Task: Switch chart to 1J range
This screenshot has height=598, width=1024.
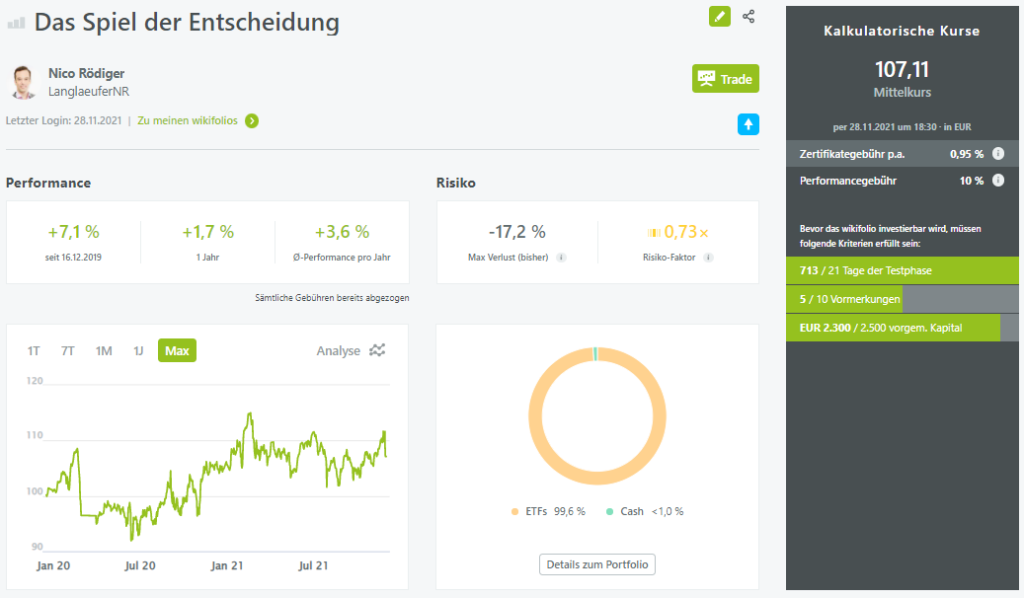Action: point(138,351)
